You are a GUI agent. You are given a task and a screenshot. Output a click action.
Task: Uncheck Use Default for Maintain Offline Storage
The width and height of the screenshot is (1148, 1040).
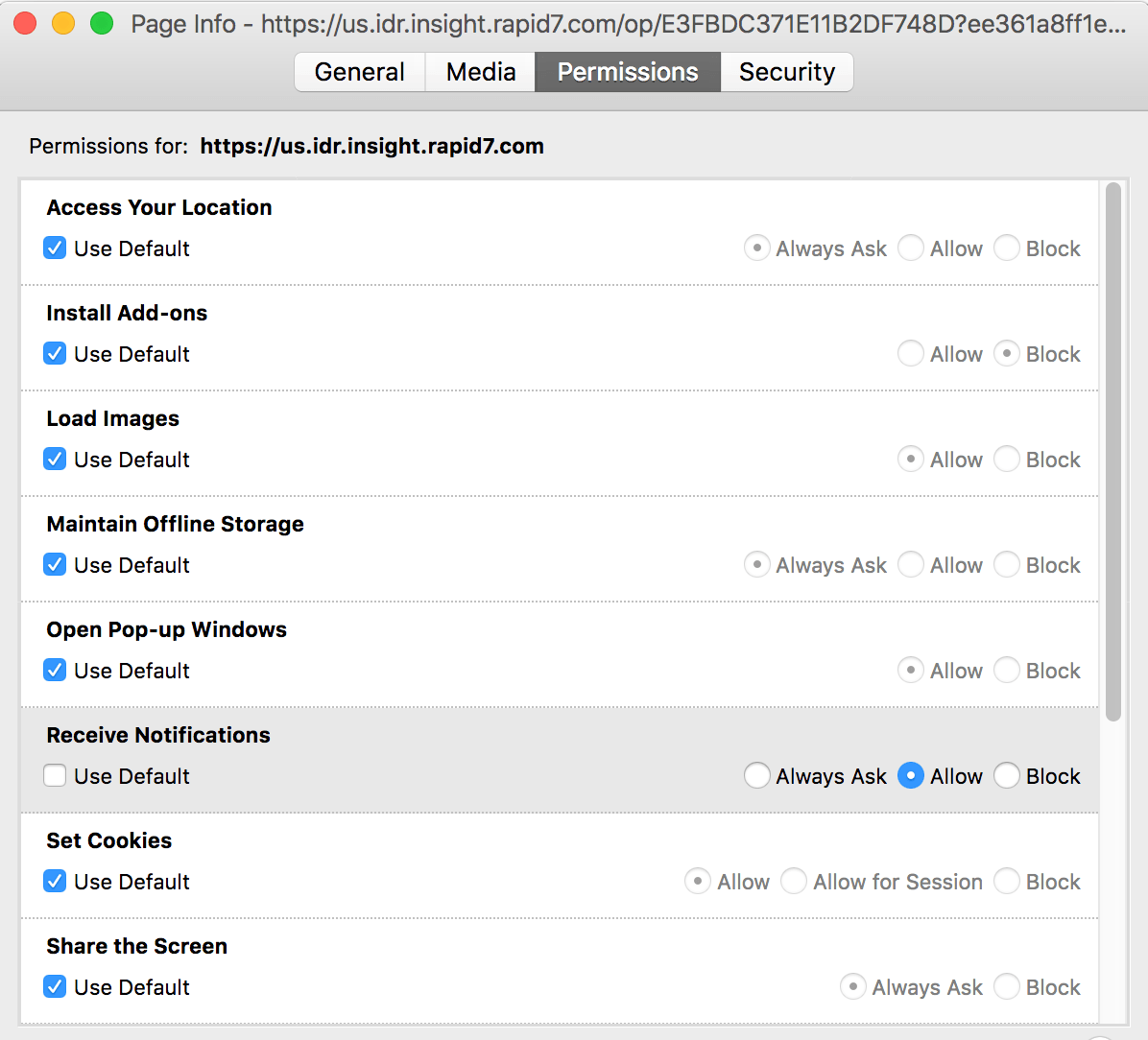[x=55, y=564]
